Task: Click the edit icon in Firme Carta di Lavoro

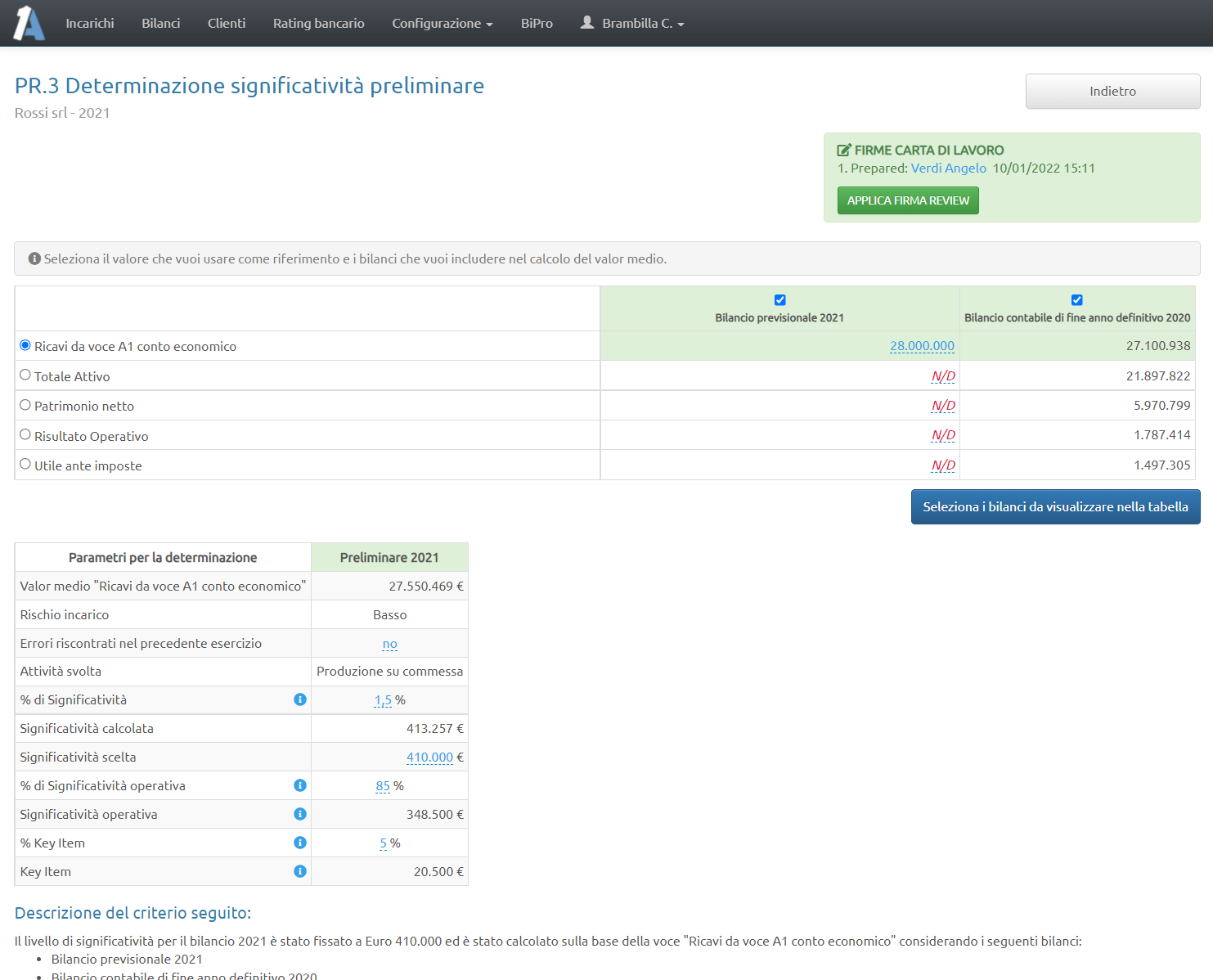Action: tap(844, 151)
